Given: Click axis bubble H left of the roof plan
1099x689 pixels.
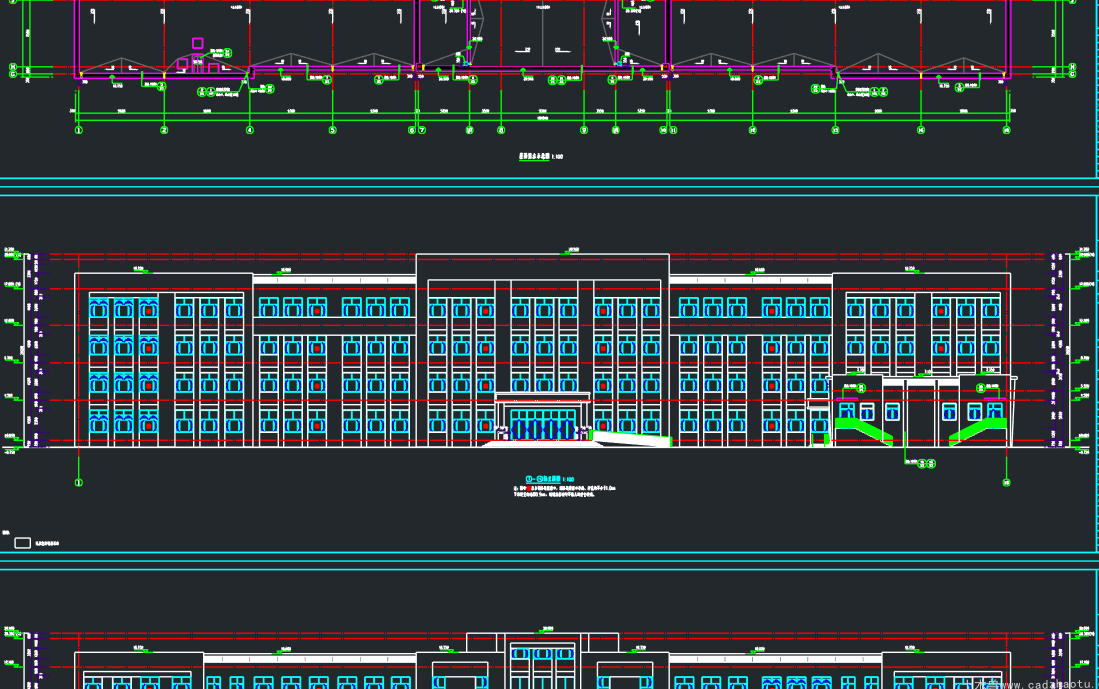Looking at the screenshot, I should (x=13, y=67).
